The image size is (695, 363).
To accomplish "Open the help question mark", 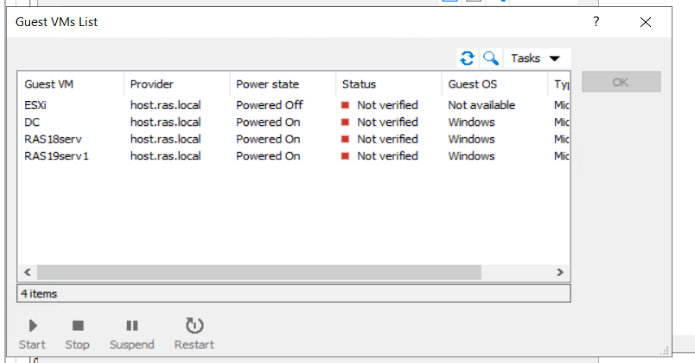I will coord(596,21).
